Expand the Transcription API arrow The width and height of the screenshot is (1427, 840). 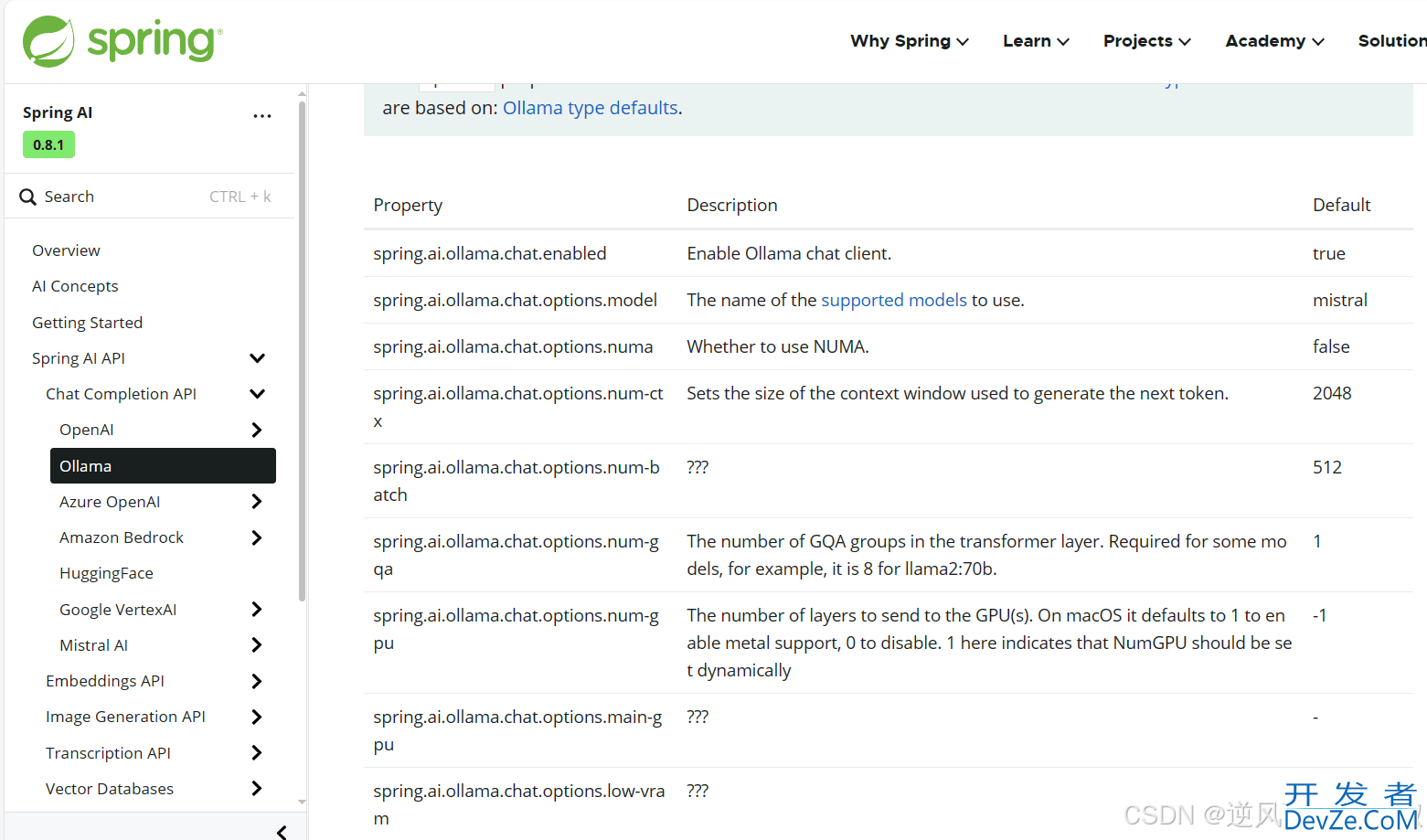tap(257, 753)
